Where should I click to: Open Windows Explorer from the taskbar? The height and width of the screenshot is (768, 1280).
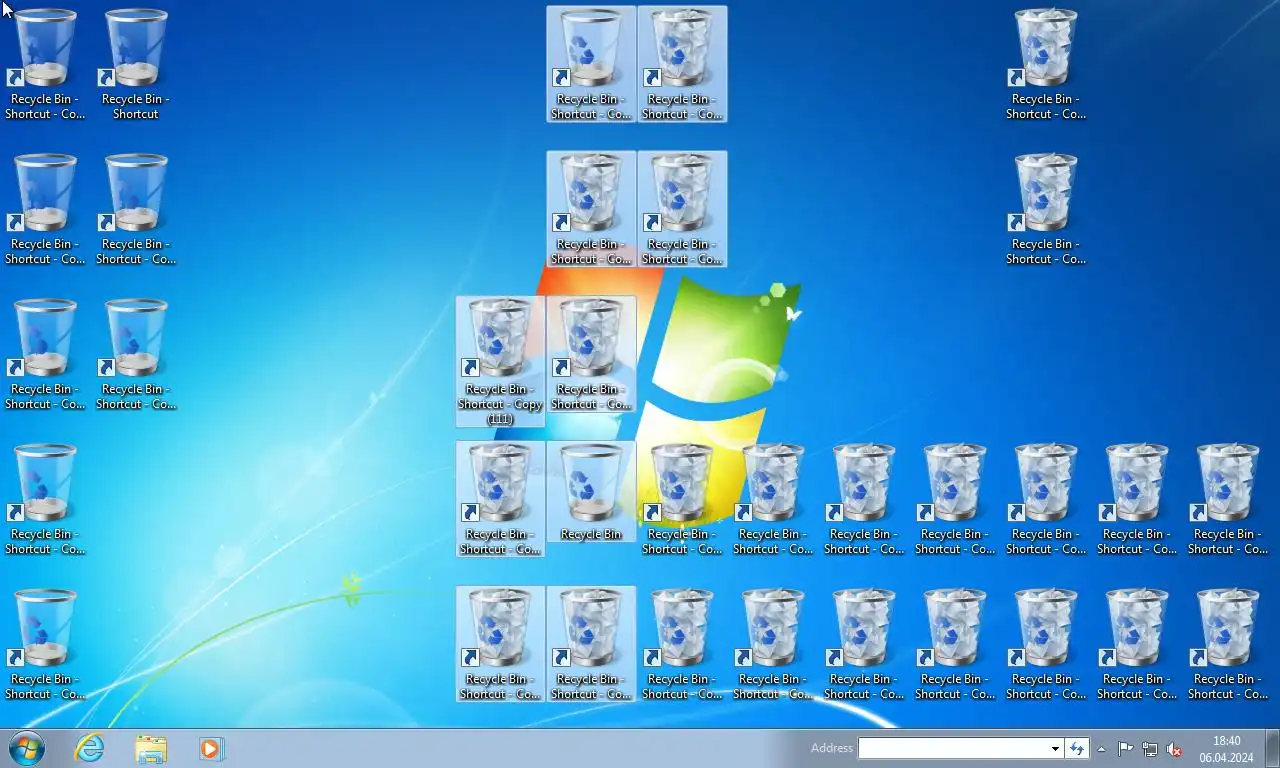tap(151, 748)
